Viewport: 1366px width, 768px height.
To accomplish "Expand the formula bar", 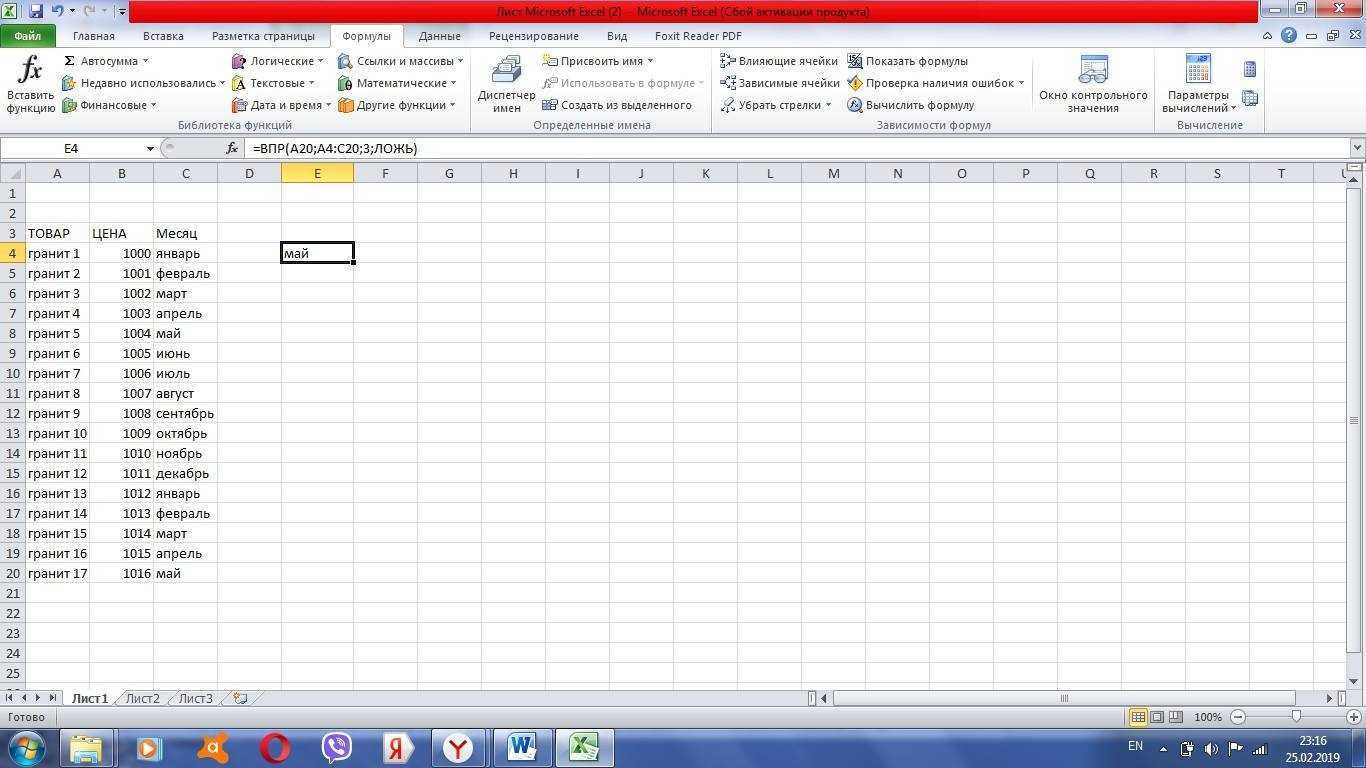I will tap(1357, 148).
